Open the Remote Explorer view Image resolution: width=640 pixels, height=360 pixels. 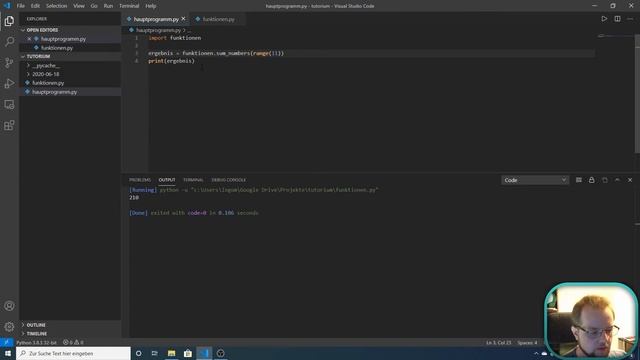[x=9, y=104]
